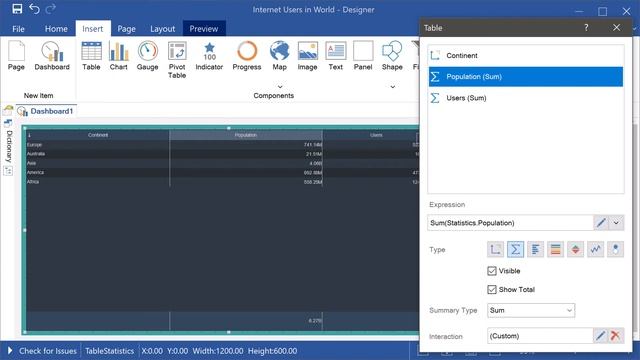
Task: Set field type to Data Bars
Action: [x=536, y=249]
